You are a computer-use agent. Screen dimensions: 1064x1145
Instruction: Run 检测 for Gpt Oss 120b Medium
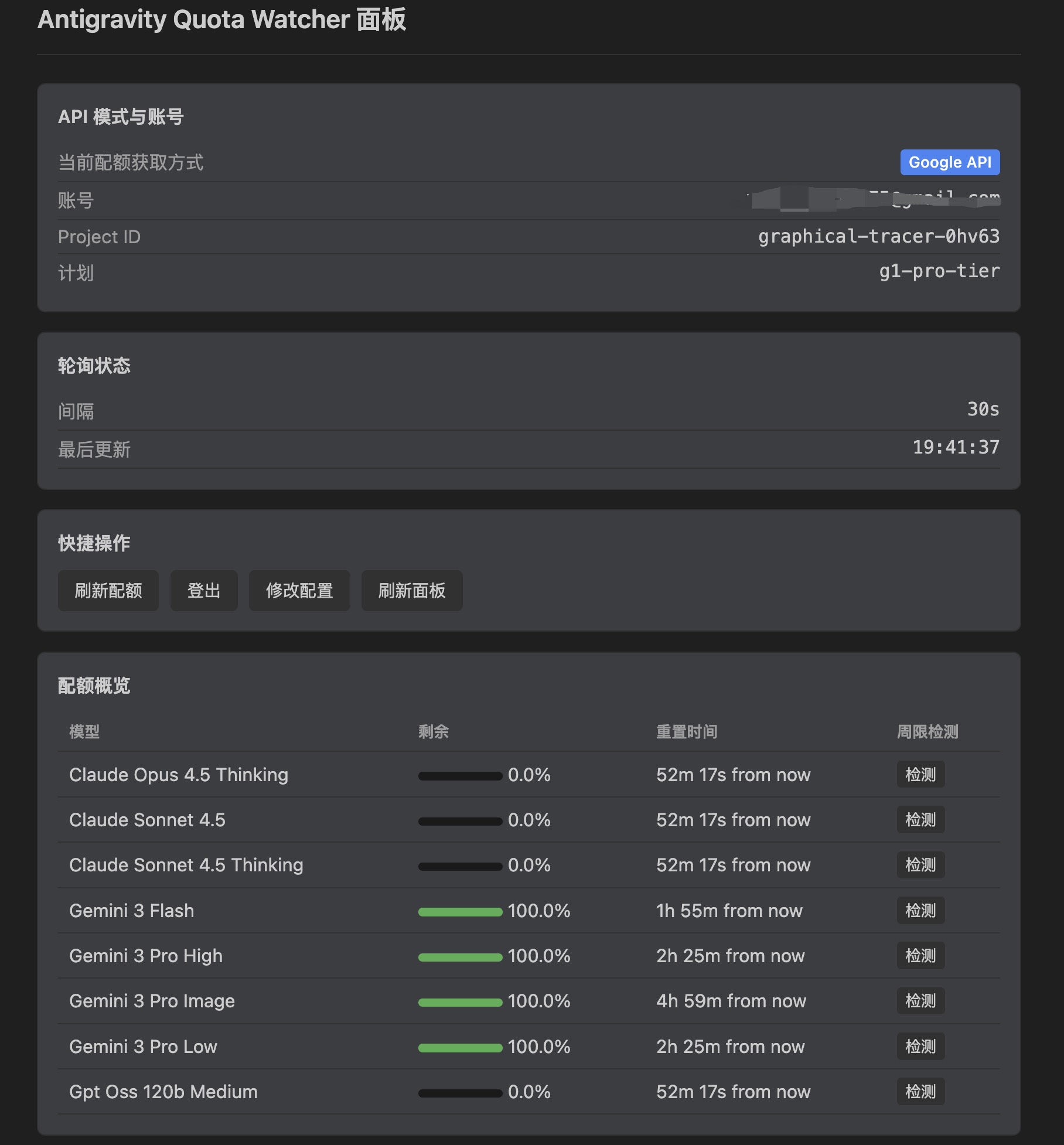pyautogui.click(x=920, y=1092)
